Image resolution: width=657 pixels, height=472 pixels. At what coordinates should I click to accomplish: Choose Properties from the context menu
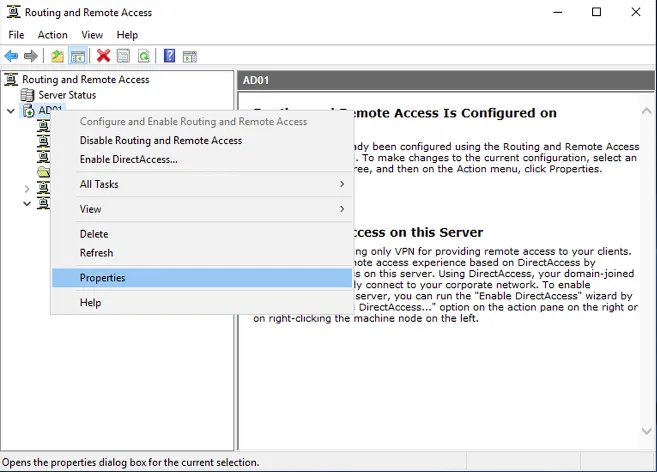point(102,278)
